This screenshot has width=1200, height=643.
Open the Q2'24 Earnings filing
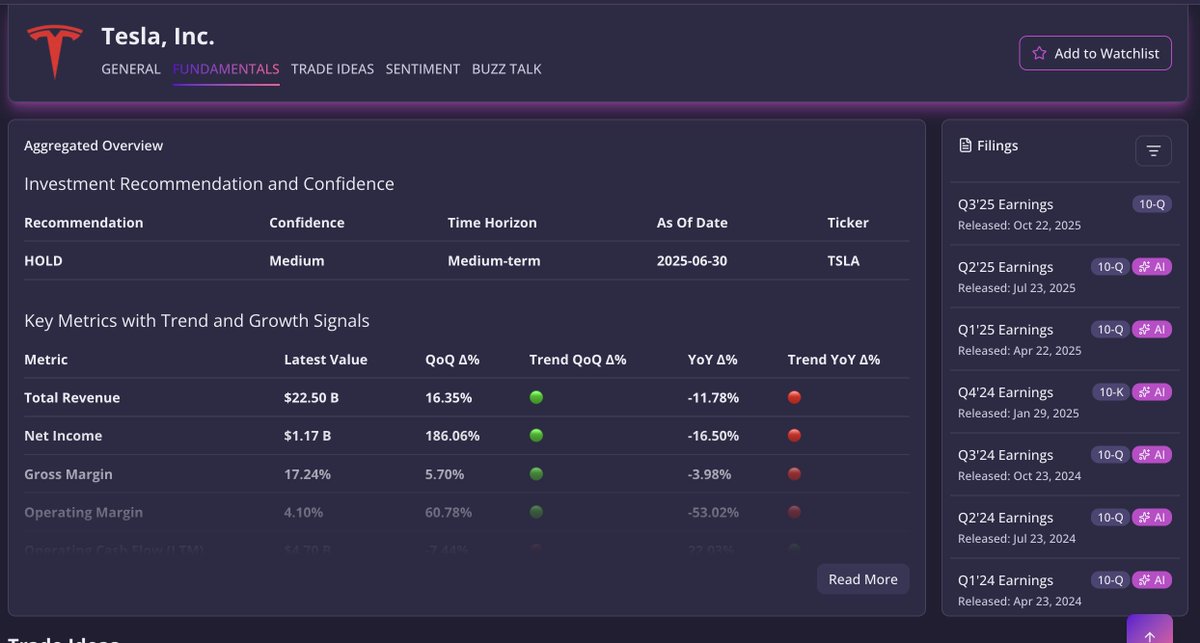coord(1065,527)
